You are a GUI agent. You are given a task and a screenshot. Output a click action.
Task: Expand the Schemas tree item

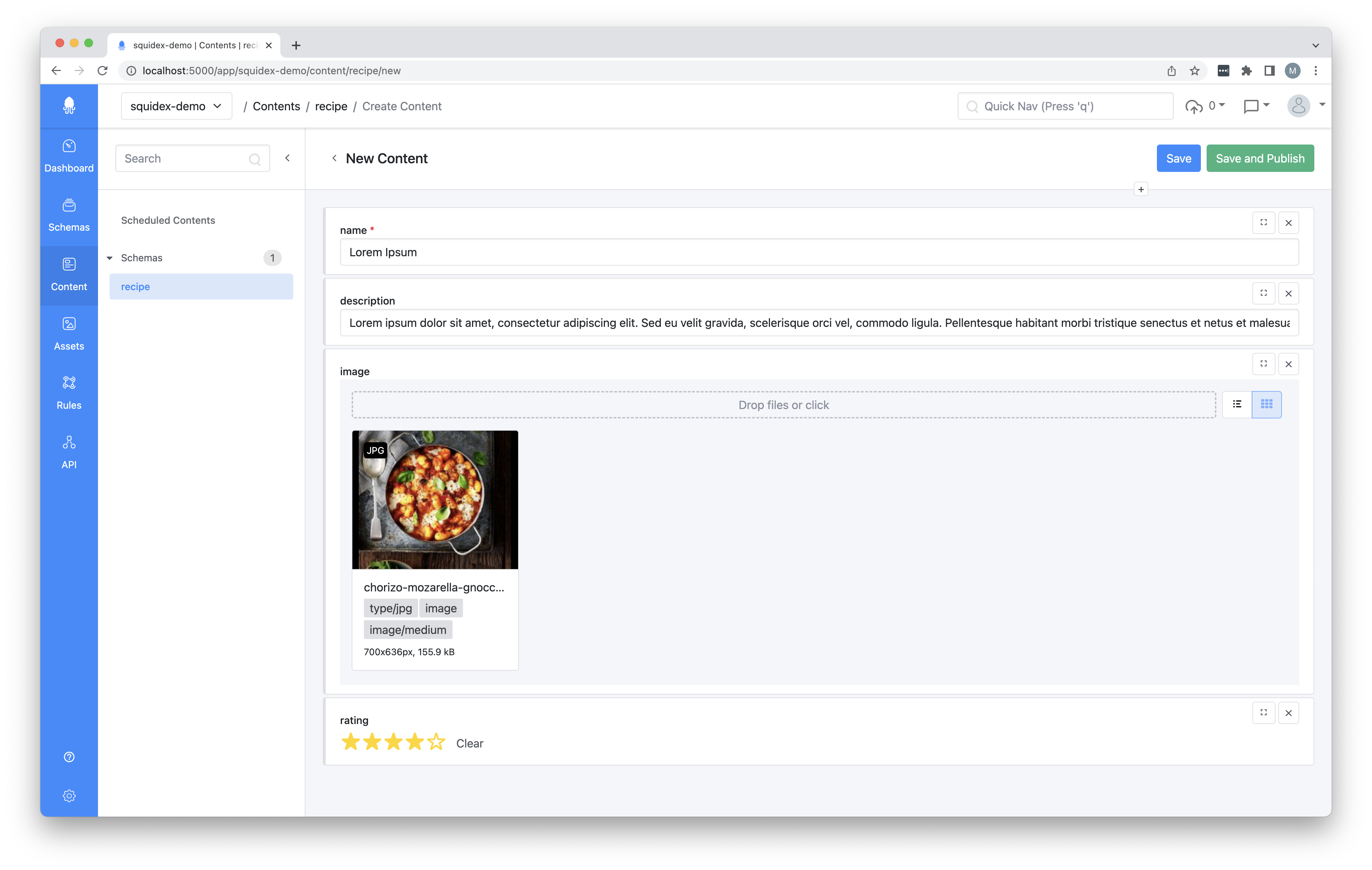[x=110, y=257]
